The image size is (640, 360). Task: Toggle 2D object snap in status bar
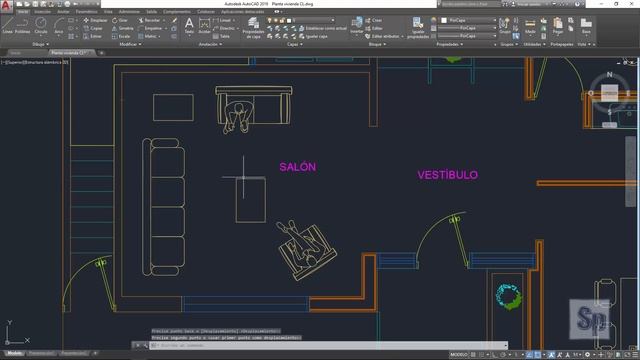point(538,355)
